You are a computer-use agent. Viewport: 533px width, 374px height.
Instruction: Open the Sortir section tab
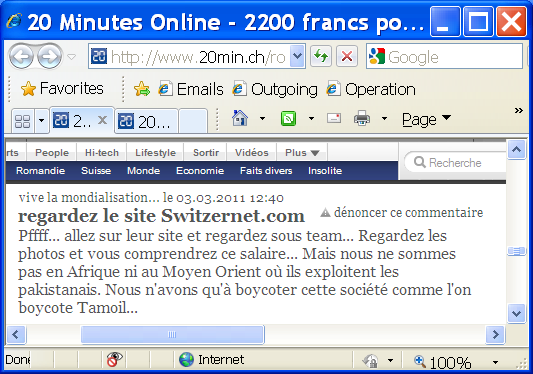click(x=206, y=153)
